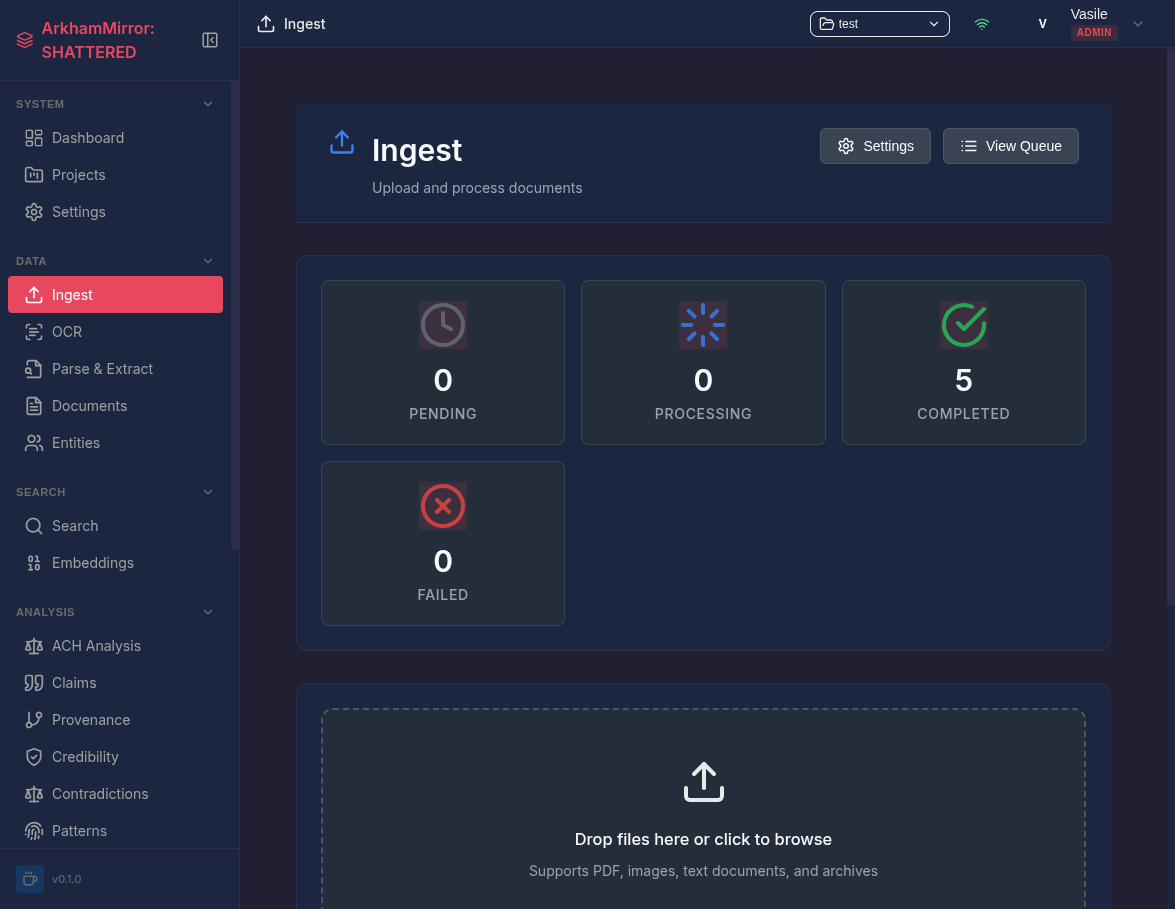This screenshot has height=909, width=1175.
Task: Open the Projects page
Action: pos(115,175)
